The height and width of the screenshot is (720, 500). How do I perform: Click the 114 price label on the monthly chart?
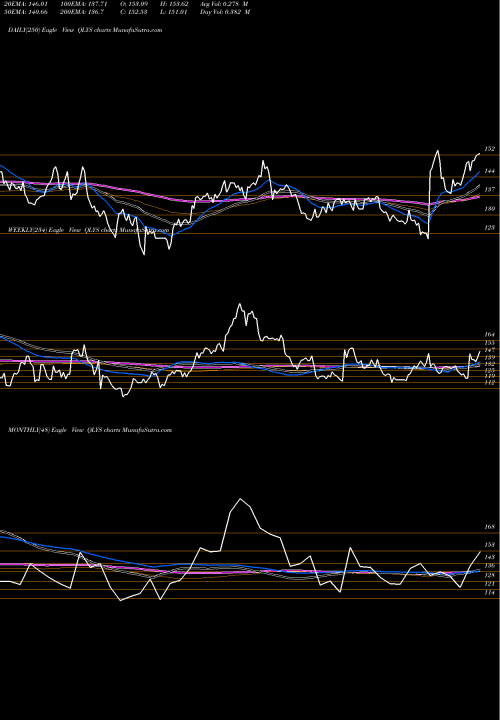point(490,593)
